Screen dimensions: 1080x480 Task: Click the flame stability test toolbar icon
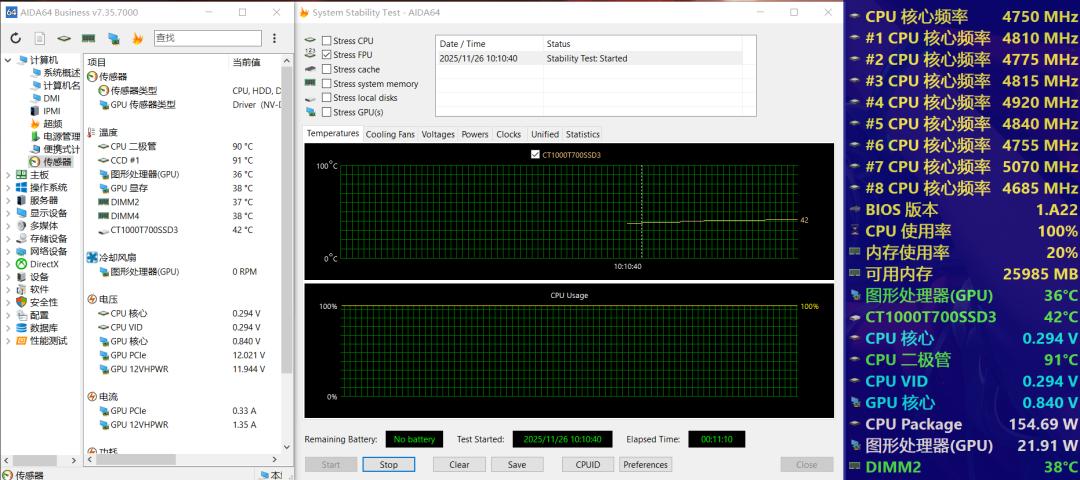138,38
